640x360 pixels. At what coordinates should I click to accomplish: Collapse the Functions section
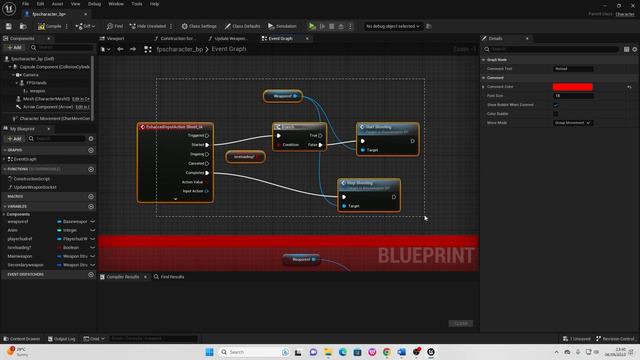pos(4,169)
